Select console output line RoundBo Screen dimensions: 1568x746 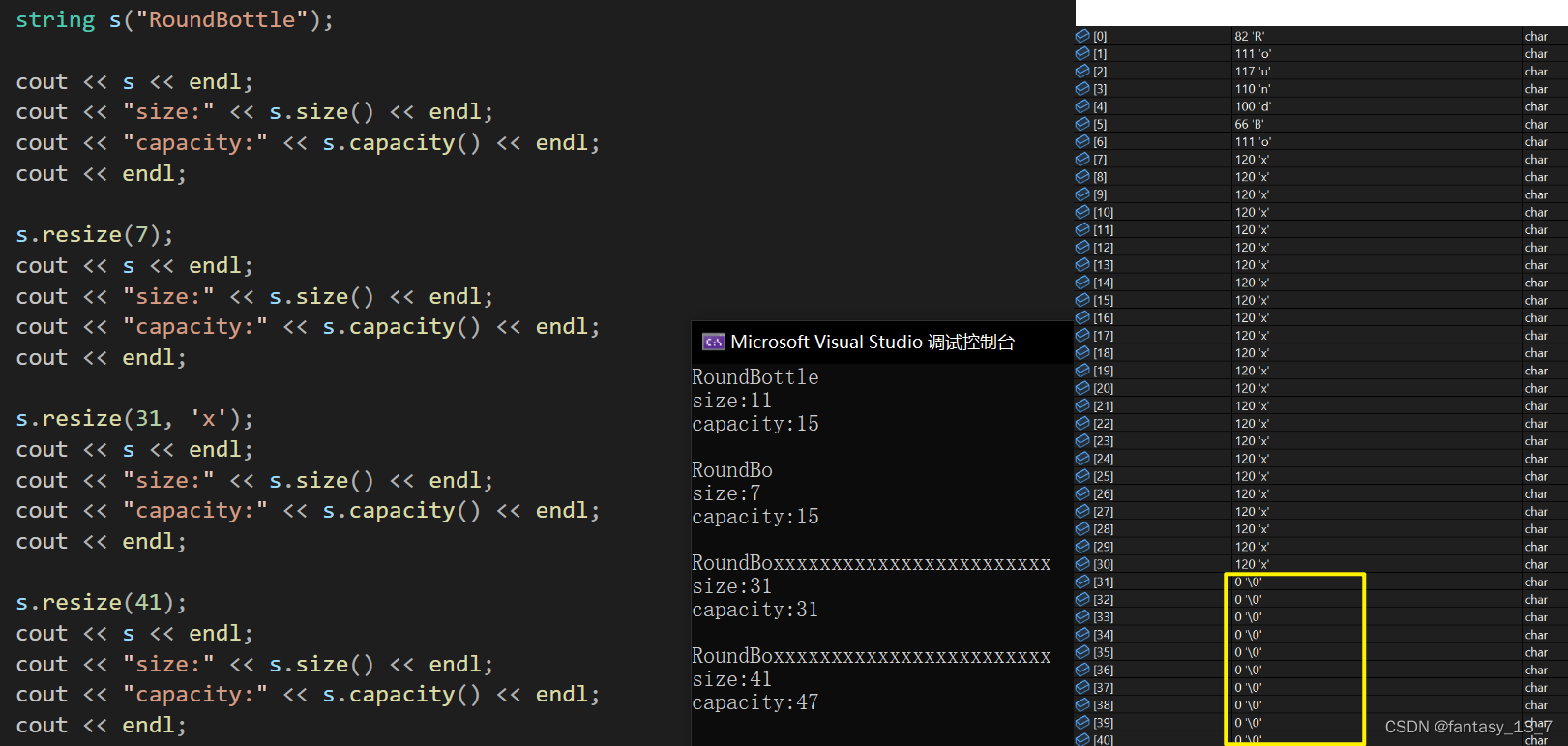731,470
